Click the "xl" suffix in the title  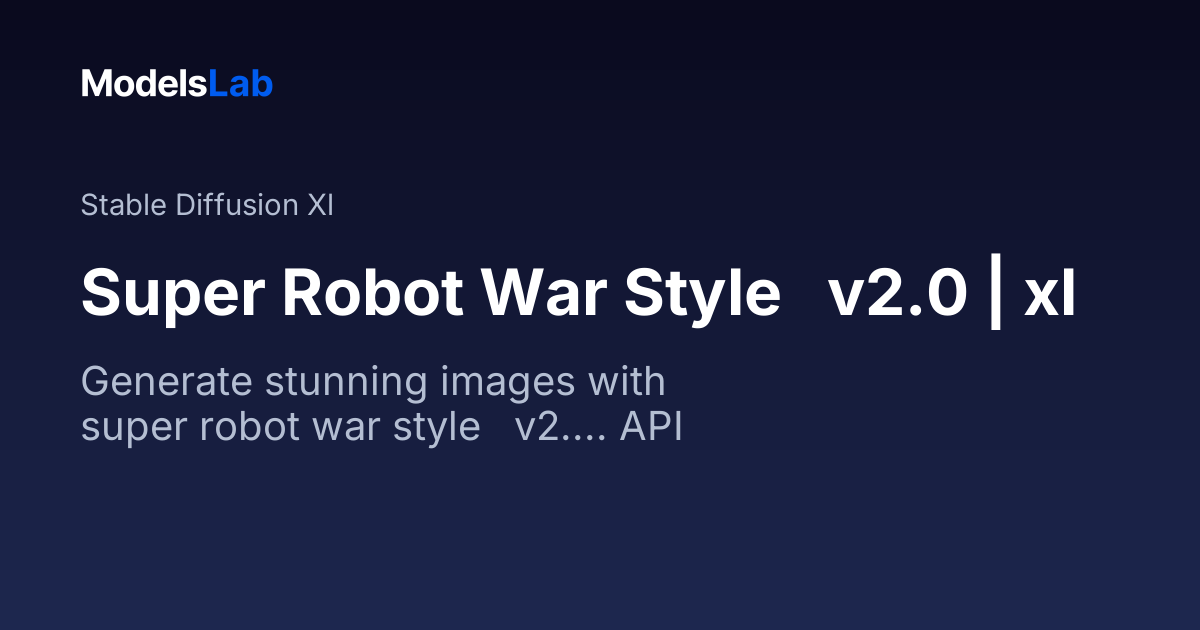click(1050, 295)
